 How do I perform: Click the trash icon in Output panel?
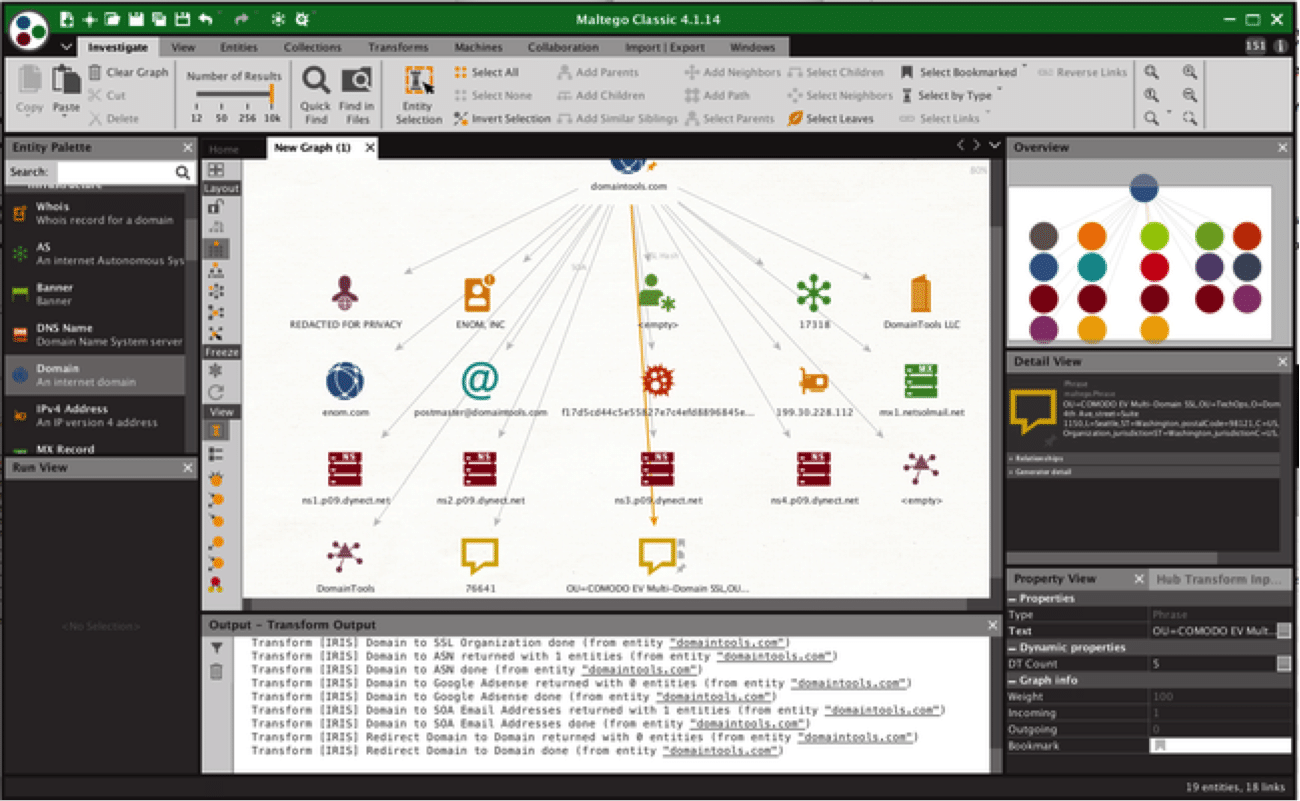(216, 671)
